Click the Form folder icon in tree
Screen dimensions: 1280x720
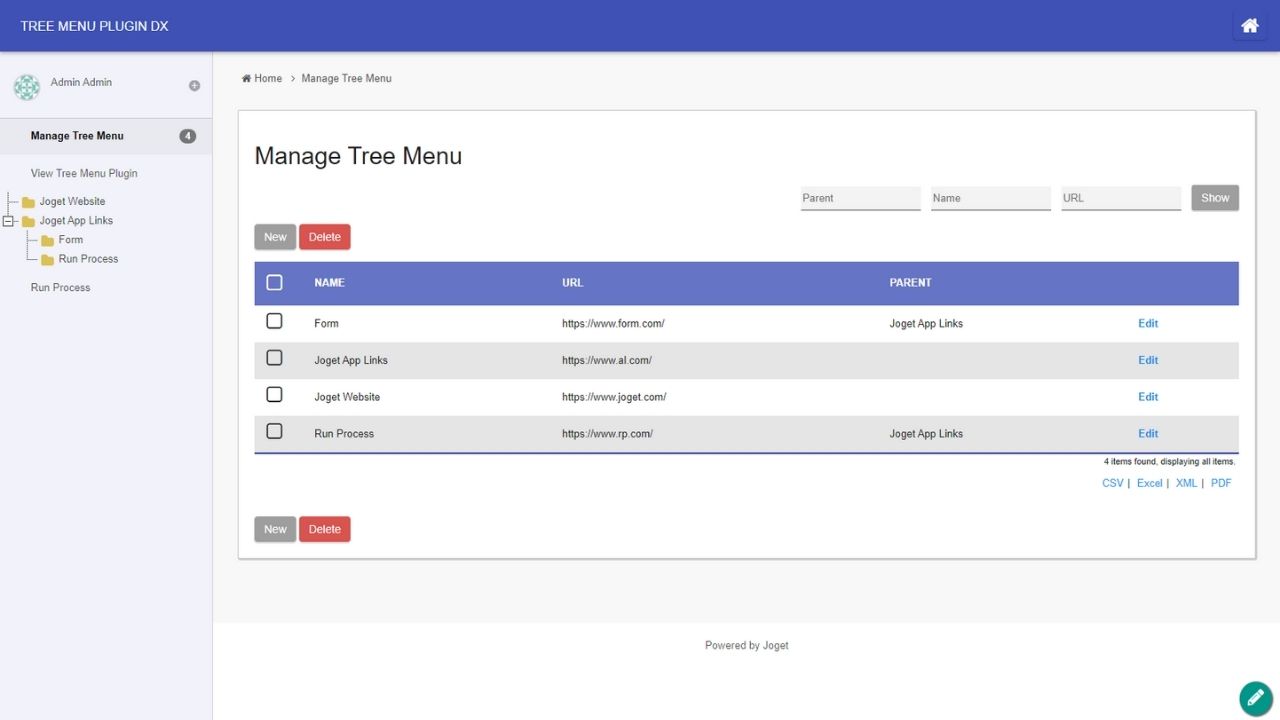[x=47, y=240]
